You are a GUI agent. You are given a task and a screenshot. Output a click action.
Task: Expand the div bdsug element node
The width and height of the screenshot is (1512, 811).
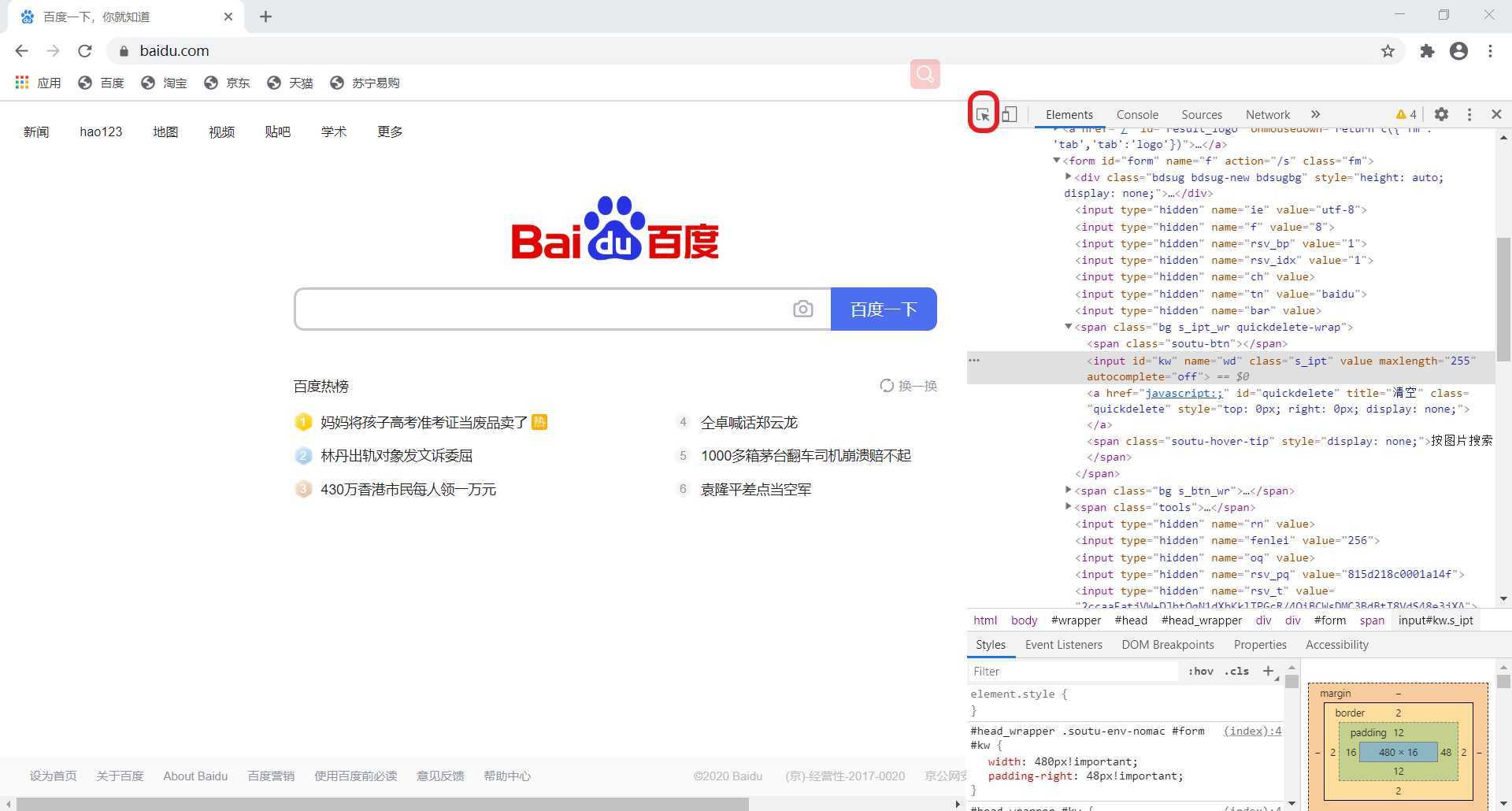tap(1069, 177)
